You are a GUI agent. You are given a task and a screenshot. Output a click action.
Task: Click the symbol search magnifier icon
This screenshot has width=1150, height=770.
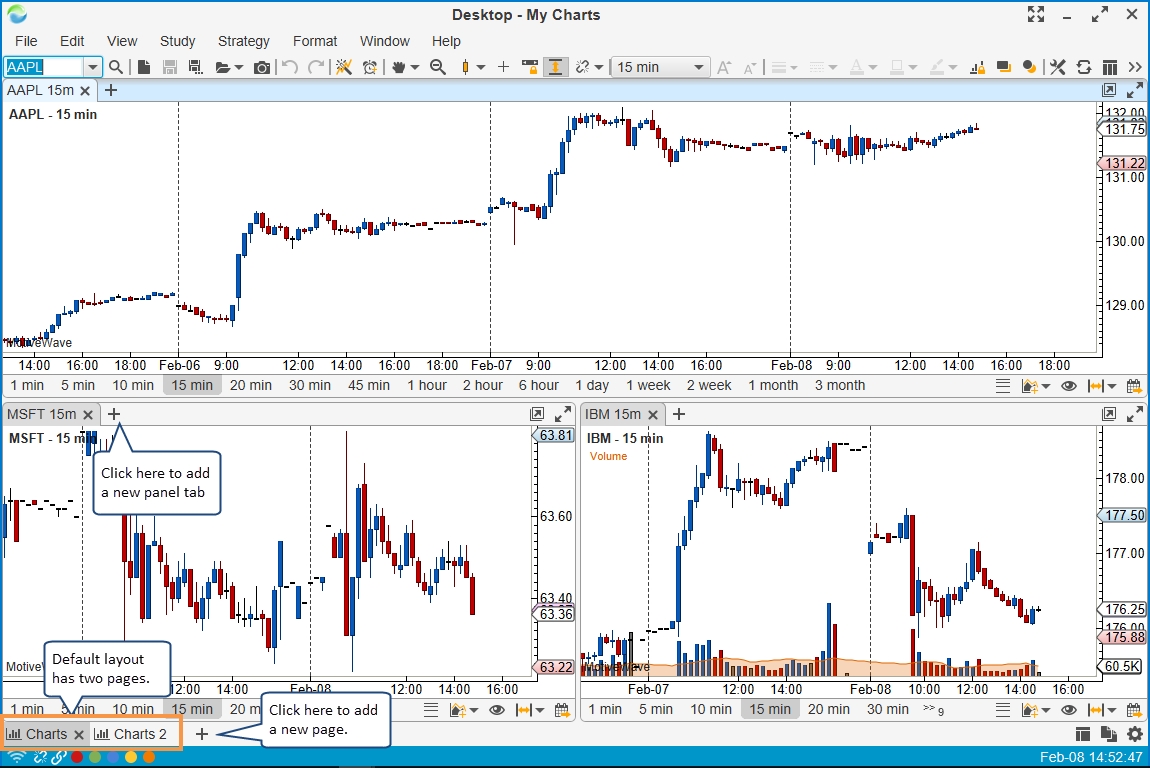[x=116, y=67]
